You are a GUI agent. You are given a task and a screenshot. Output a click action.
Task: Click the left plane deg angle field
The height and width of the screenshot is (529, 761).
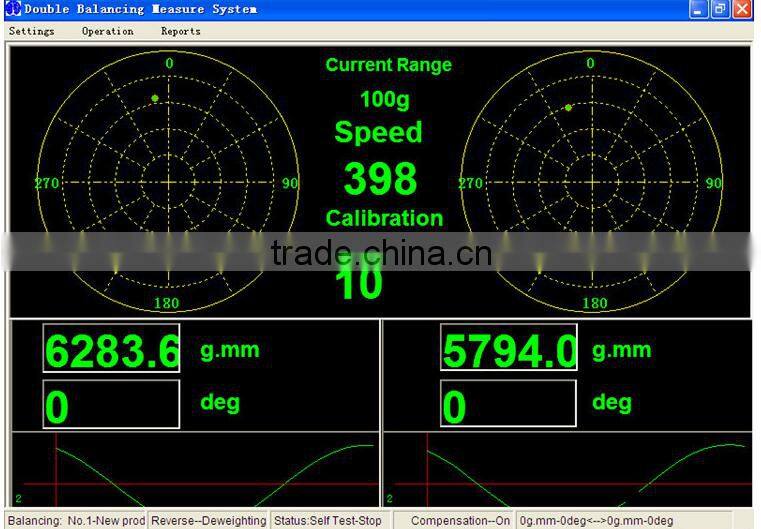tap(111, 404)
